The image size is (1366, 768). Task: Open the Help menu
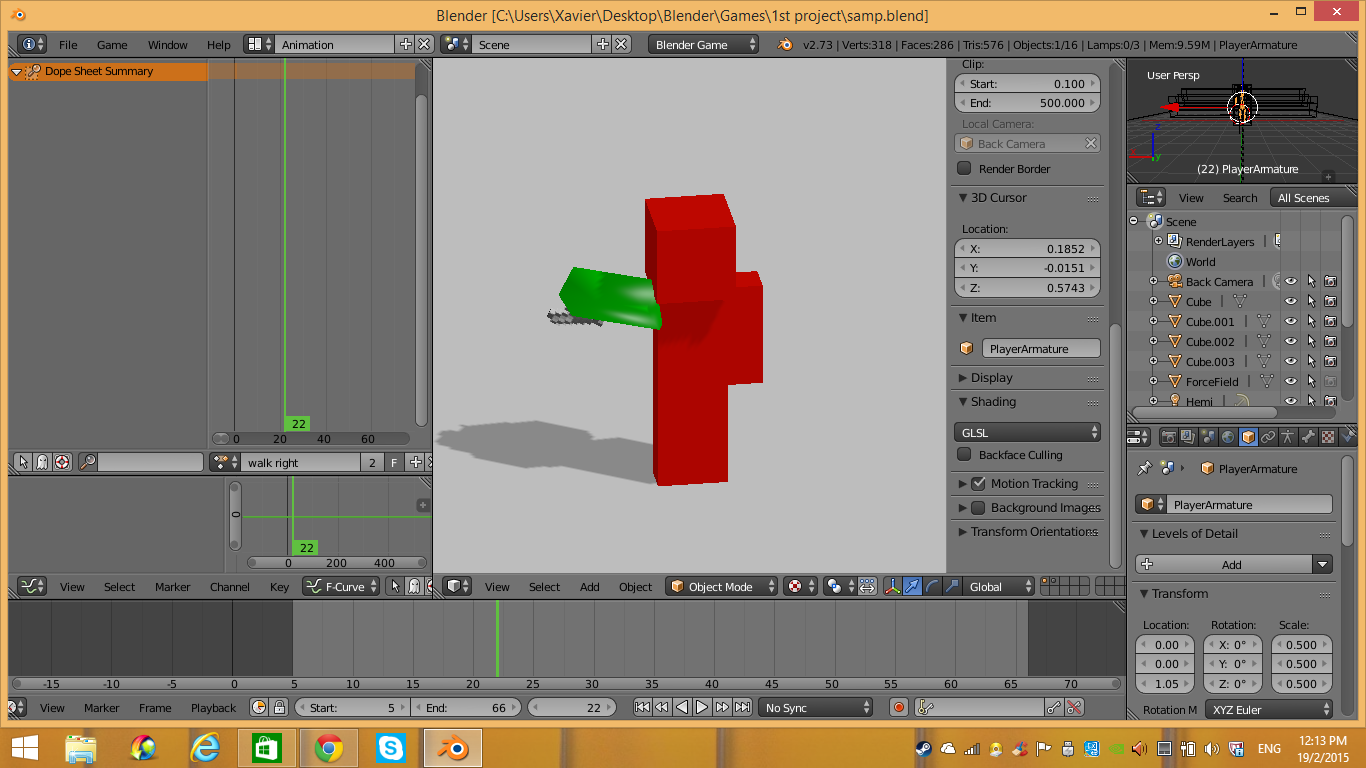tap(219, 44)
